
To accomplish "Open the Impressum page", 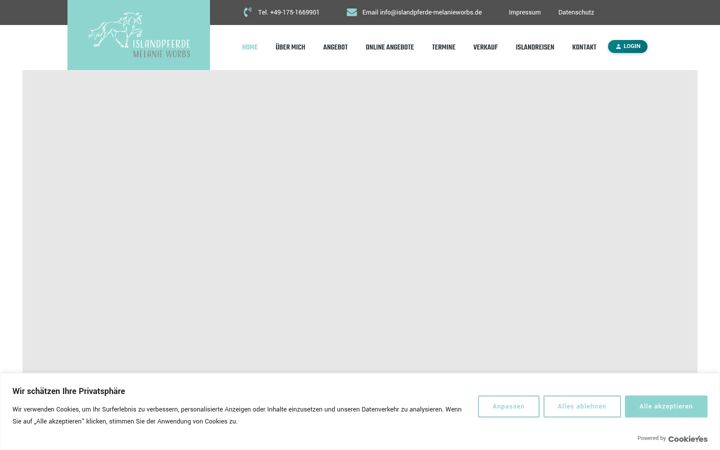I will point(524,12).
